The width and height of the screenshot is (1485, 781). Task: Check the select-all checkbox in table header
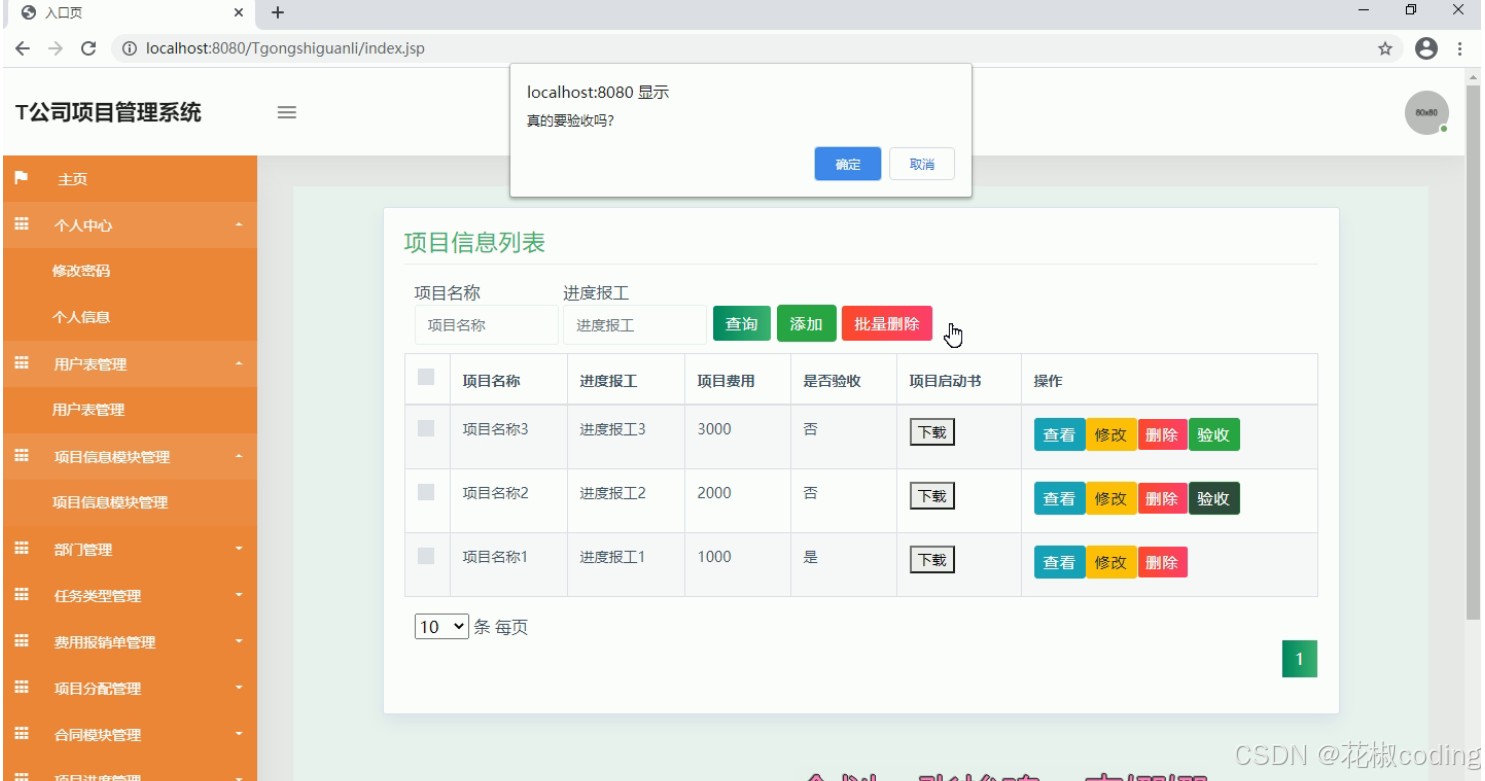427,375
